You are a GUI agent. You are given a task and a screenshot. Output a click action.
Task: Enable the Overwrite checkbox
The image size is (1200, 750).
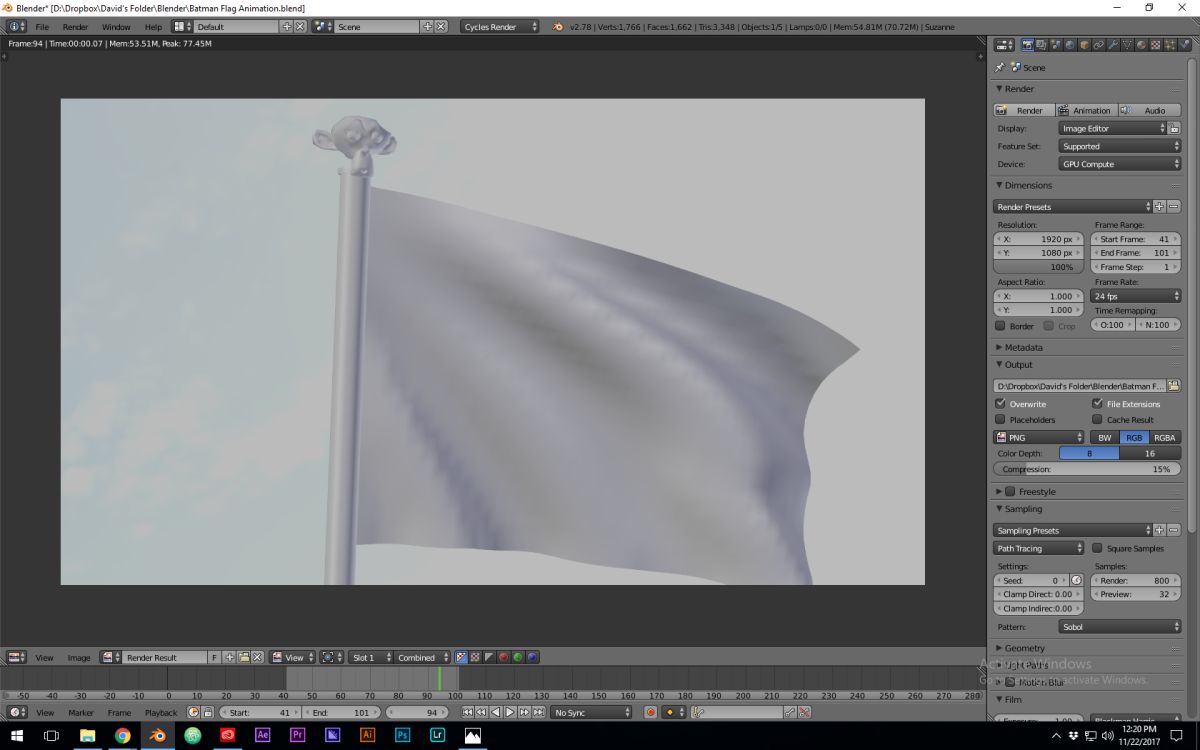(1001, 403)
